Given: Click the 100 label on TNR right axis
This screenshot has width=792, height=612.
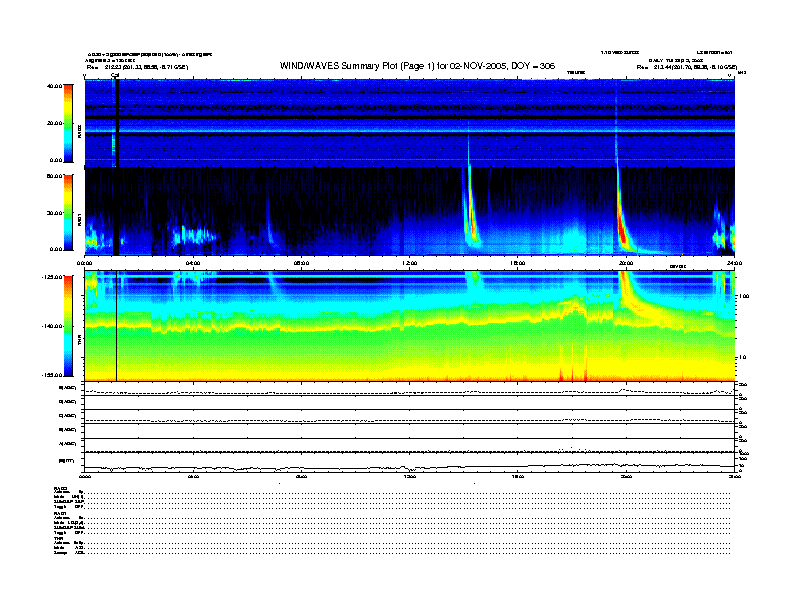Looking at the screenshot, I should tap(743, 296).
